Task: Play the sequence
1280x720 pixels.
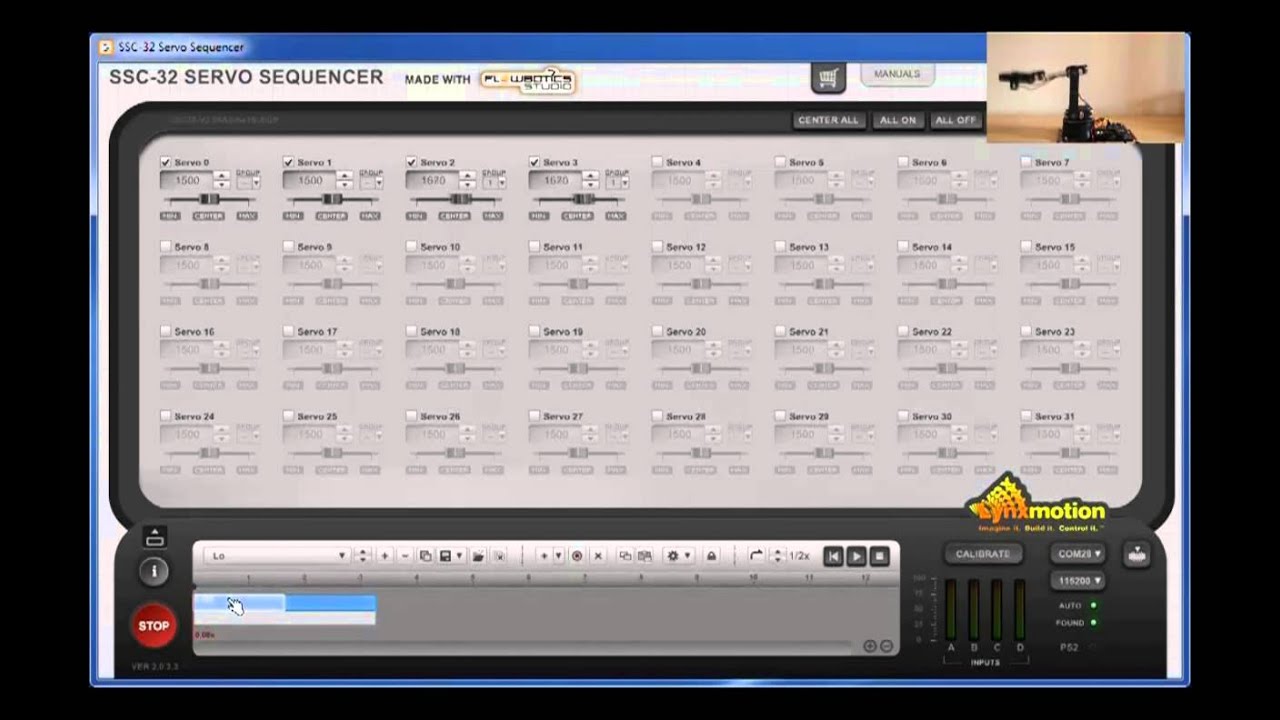Action: pyautogui.click(x=857, y=556)
